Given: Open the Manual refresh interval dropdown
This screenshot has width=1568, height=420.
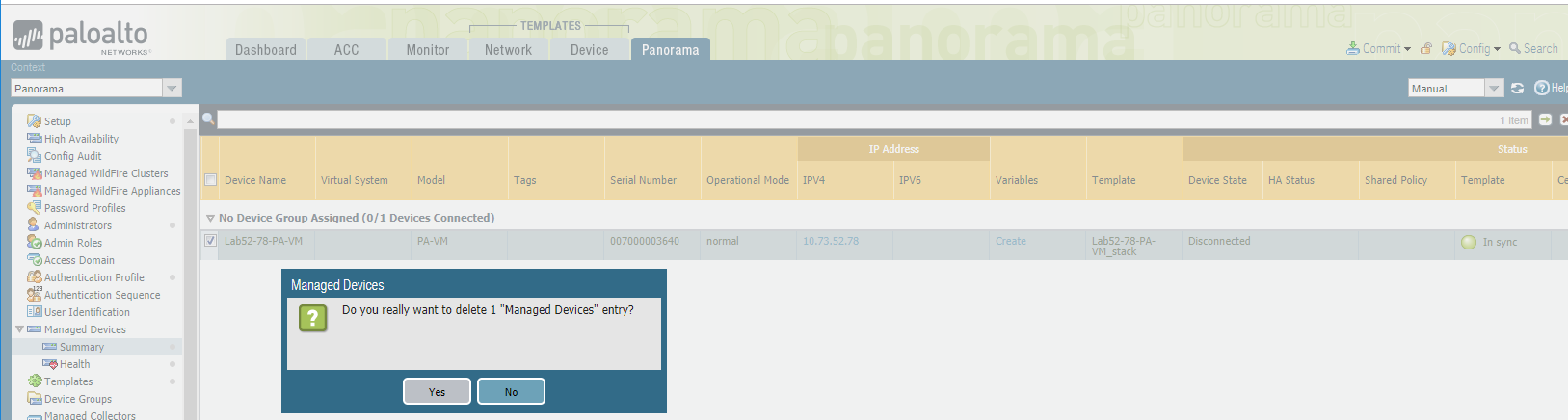Looking at the screenshot, I should [1494, 88].
